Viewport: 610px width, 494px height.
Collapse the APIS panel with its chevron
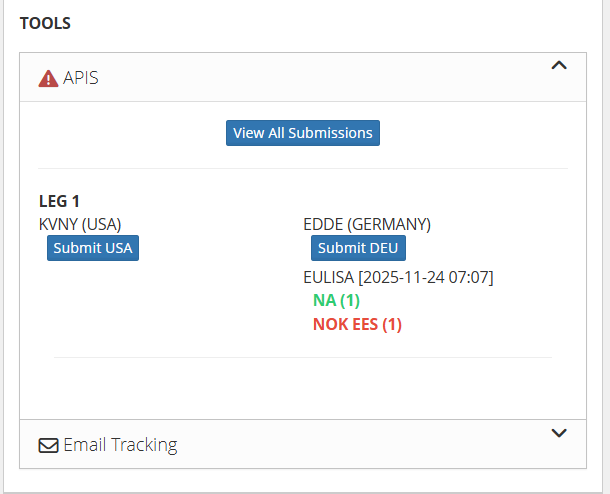(559, 66)
